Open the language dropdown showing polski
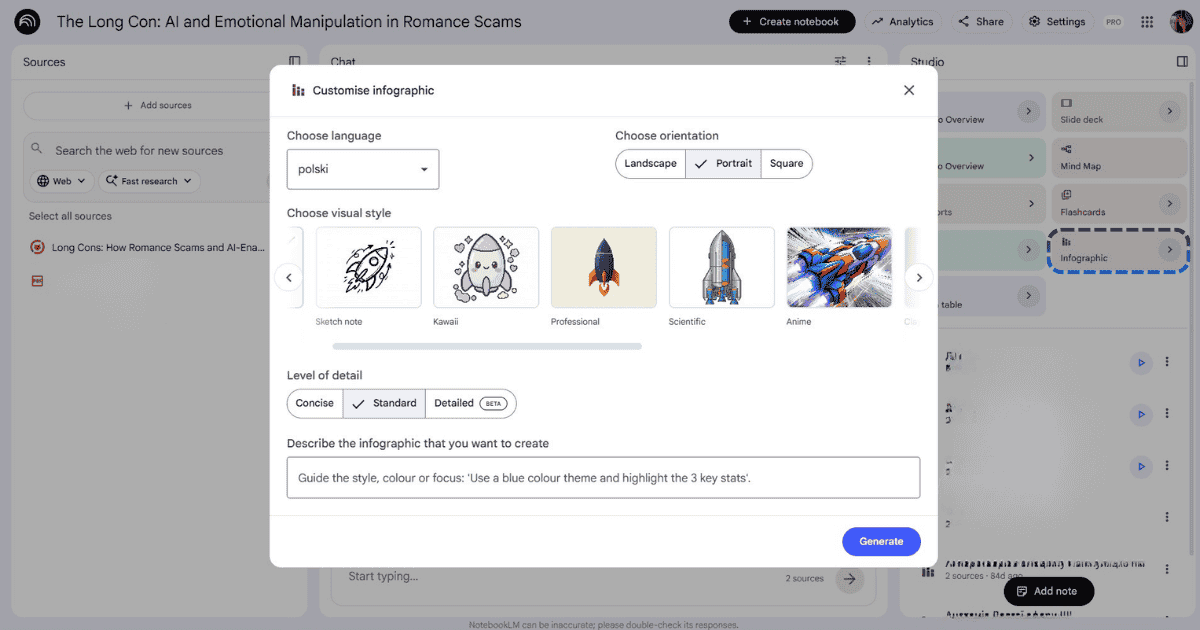This screenshot has width=1200, height=630. [x=362, y=169]
